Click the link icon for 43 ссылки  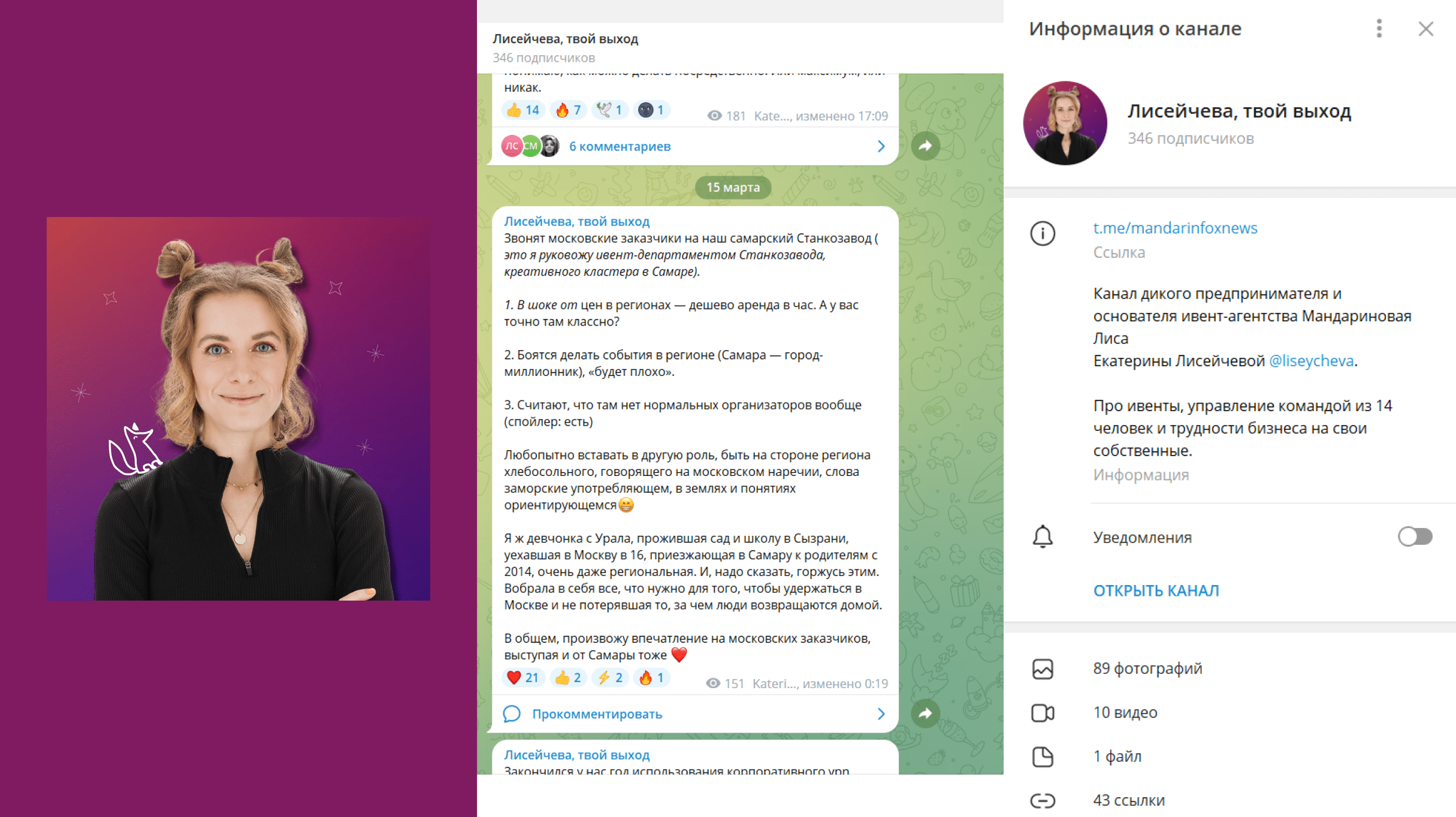coord(1042,800)
